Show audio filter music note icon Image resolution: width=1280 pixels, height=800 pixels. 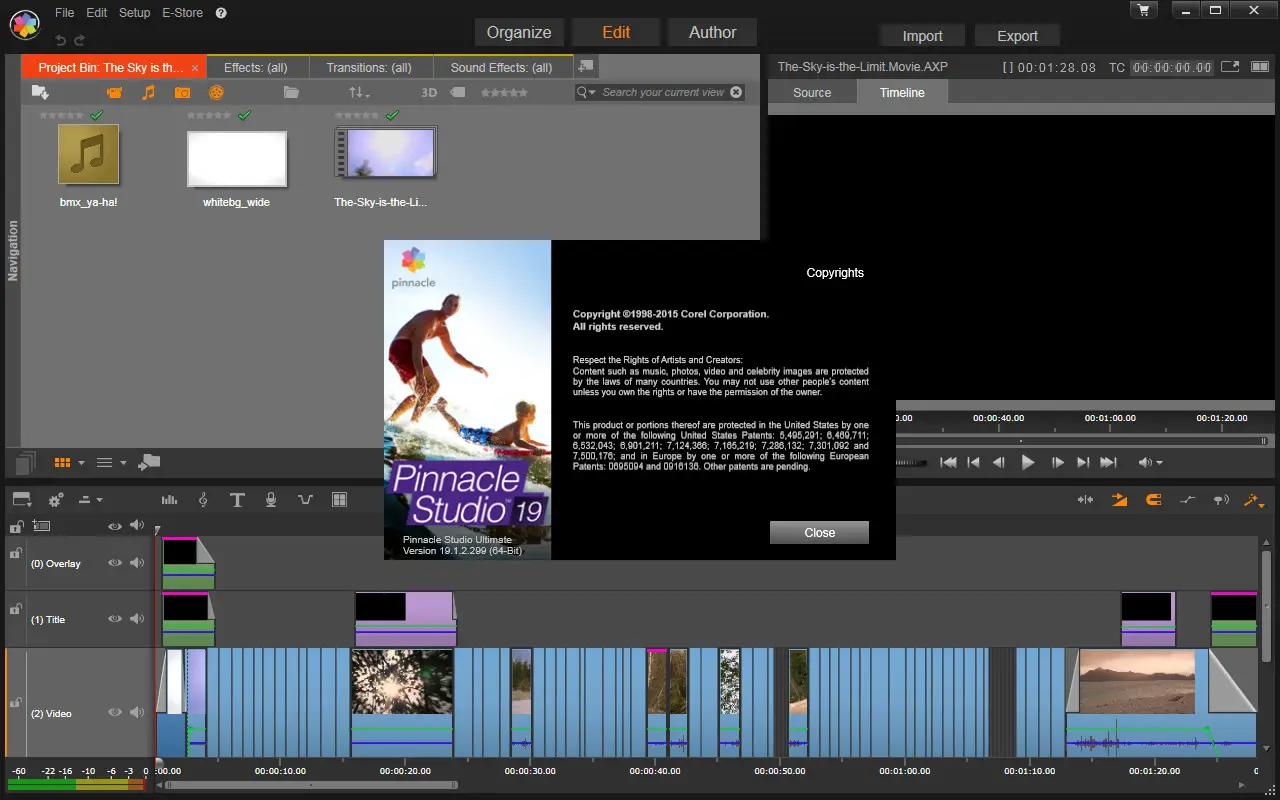pos(148,92)
